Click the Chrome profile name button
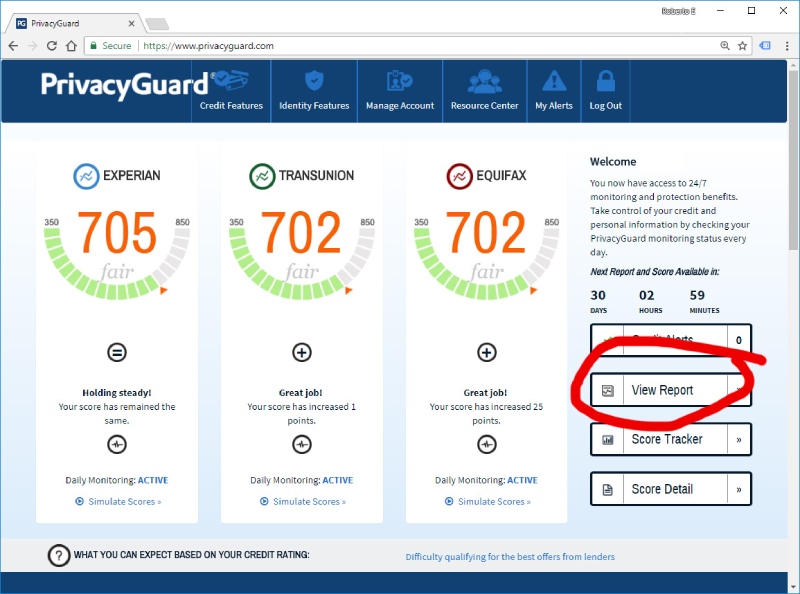Viewport: 800px width, 594px height. (678, 11)
